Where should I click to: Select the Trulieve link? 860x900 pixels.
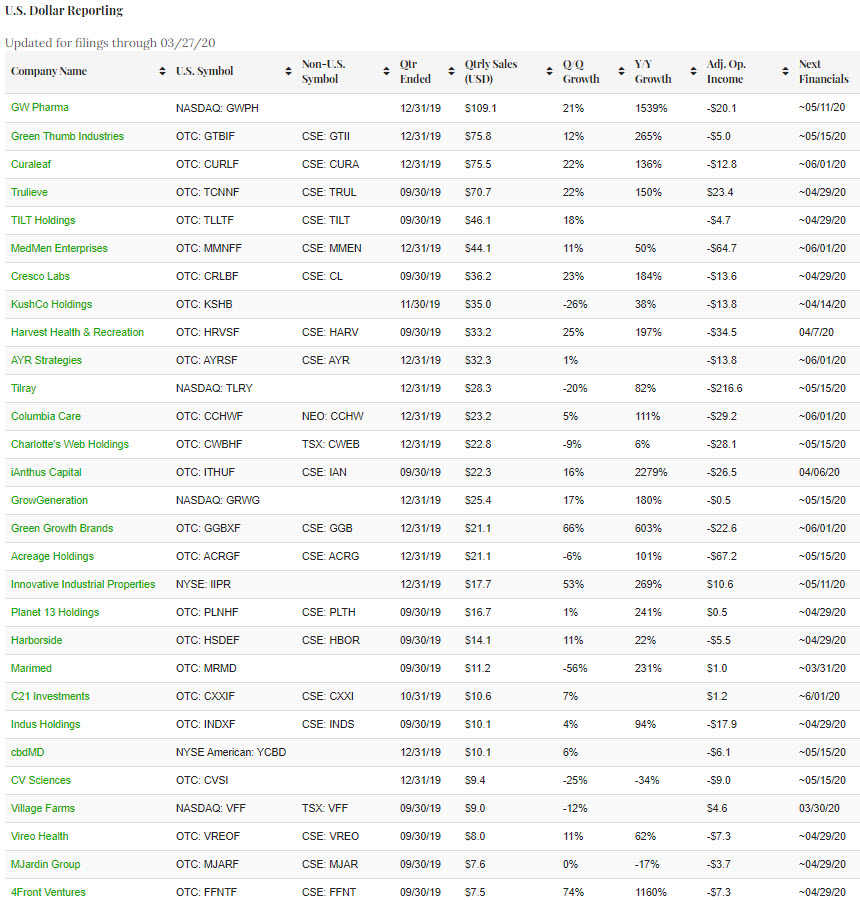(29, 192)
